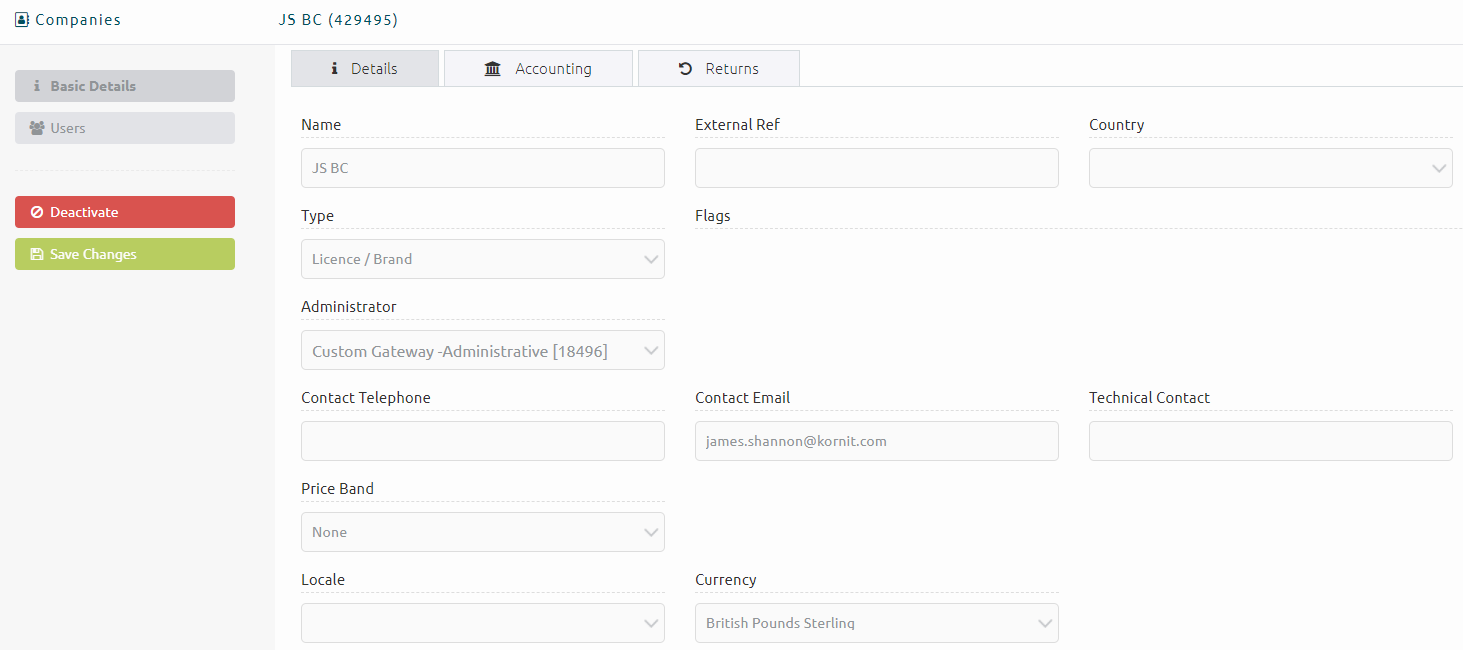Viewport: 1463px width, 650px height.
Task: Click the ban icon on Deactivate button
Action: (37, 212)
